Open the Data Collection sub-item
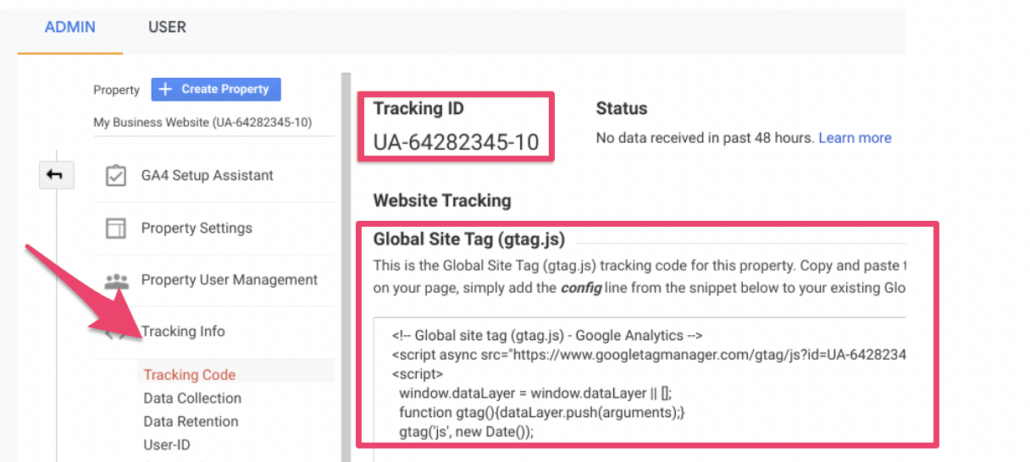 pyautogui.click(x=192, y=398)
